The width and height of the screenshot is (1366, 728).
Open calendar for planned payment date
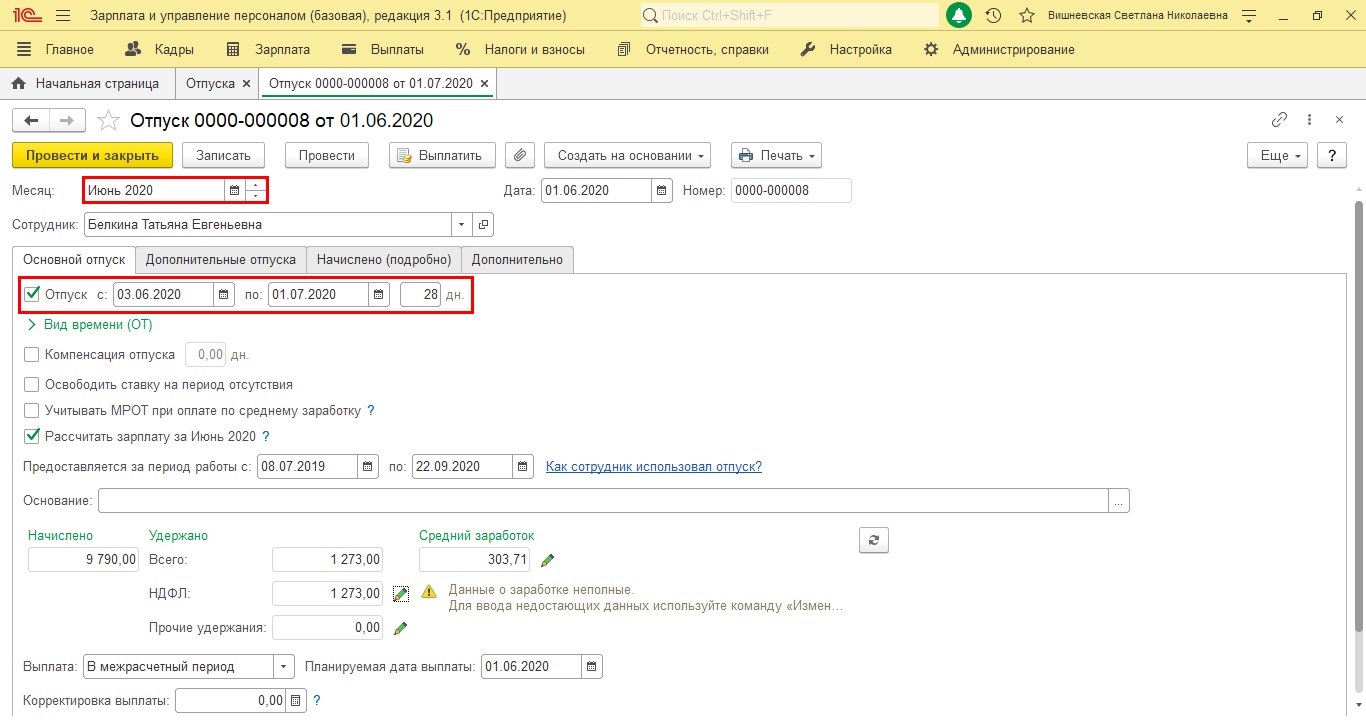[x=592, y=666]
